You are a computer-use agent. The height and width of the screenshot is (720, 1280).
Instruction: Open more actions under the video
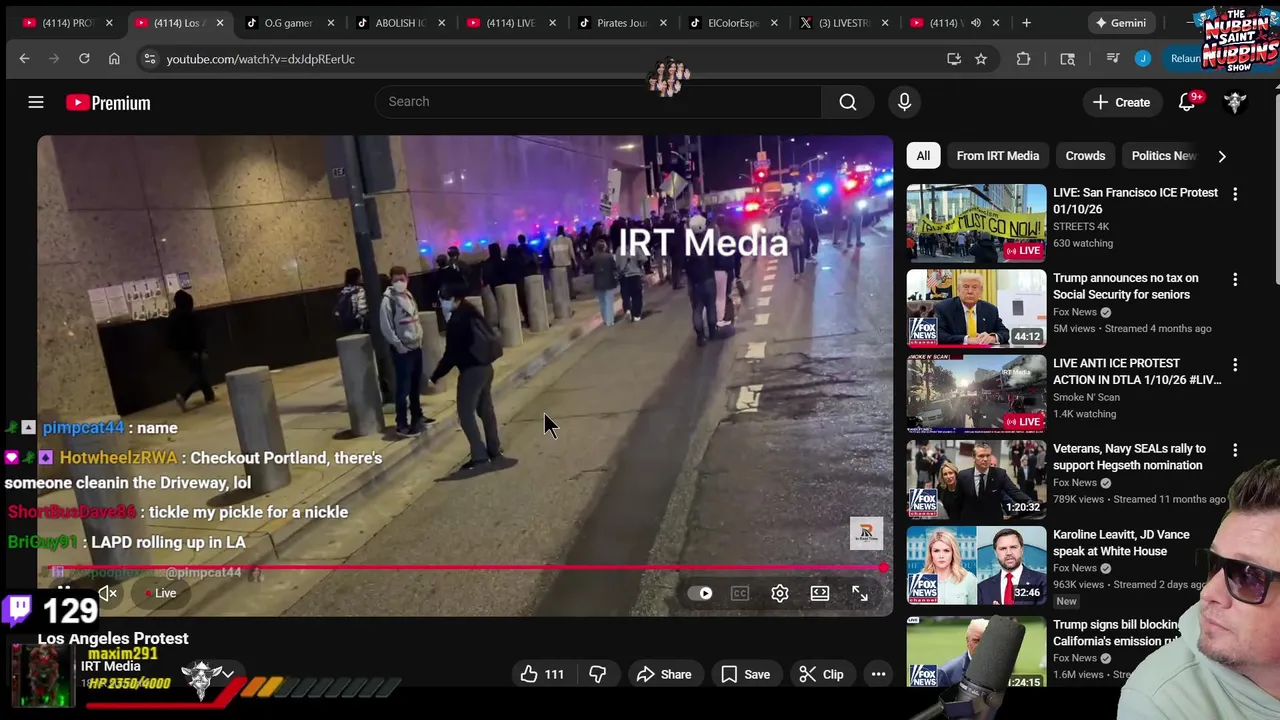pos(878,674)
